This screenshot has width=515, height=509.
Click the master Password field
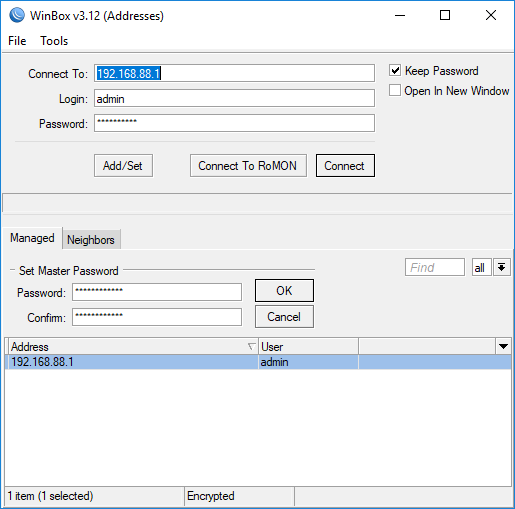click(157, 292)
